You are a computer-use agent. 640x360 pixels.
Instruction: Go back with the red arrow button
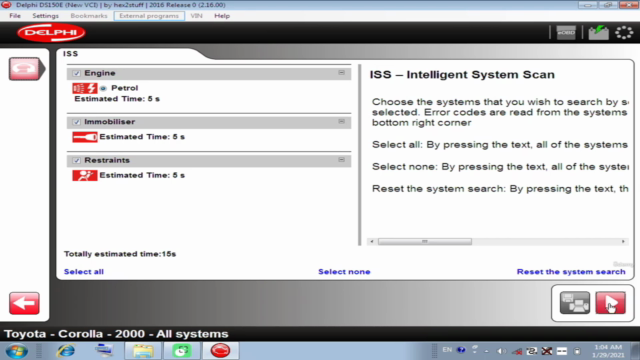tap(24, 303)
